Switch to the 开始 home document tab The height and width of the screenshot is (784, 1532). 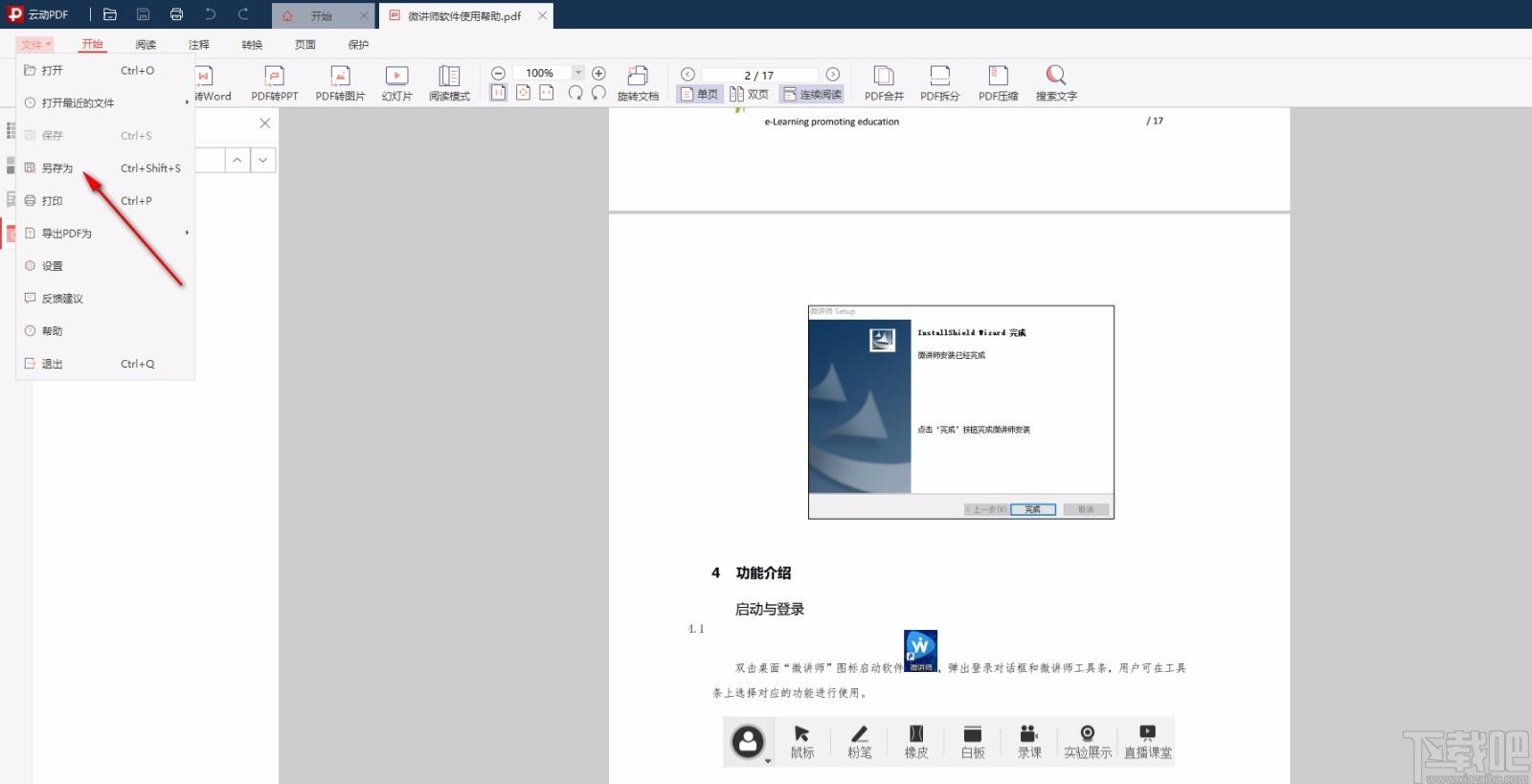[x=322, y=15]
